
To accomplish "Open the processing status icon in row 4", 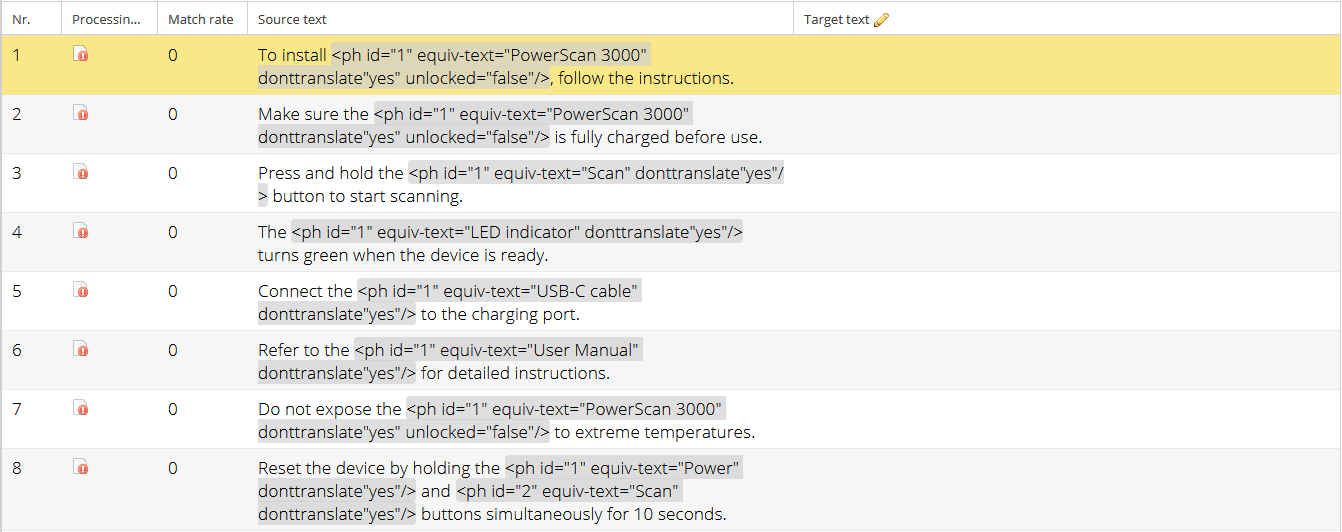I will pos(81,232).
